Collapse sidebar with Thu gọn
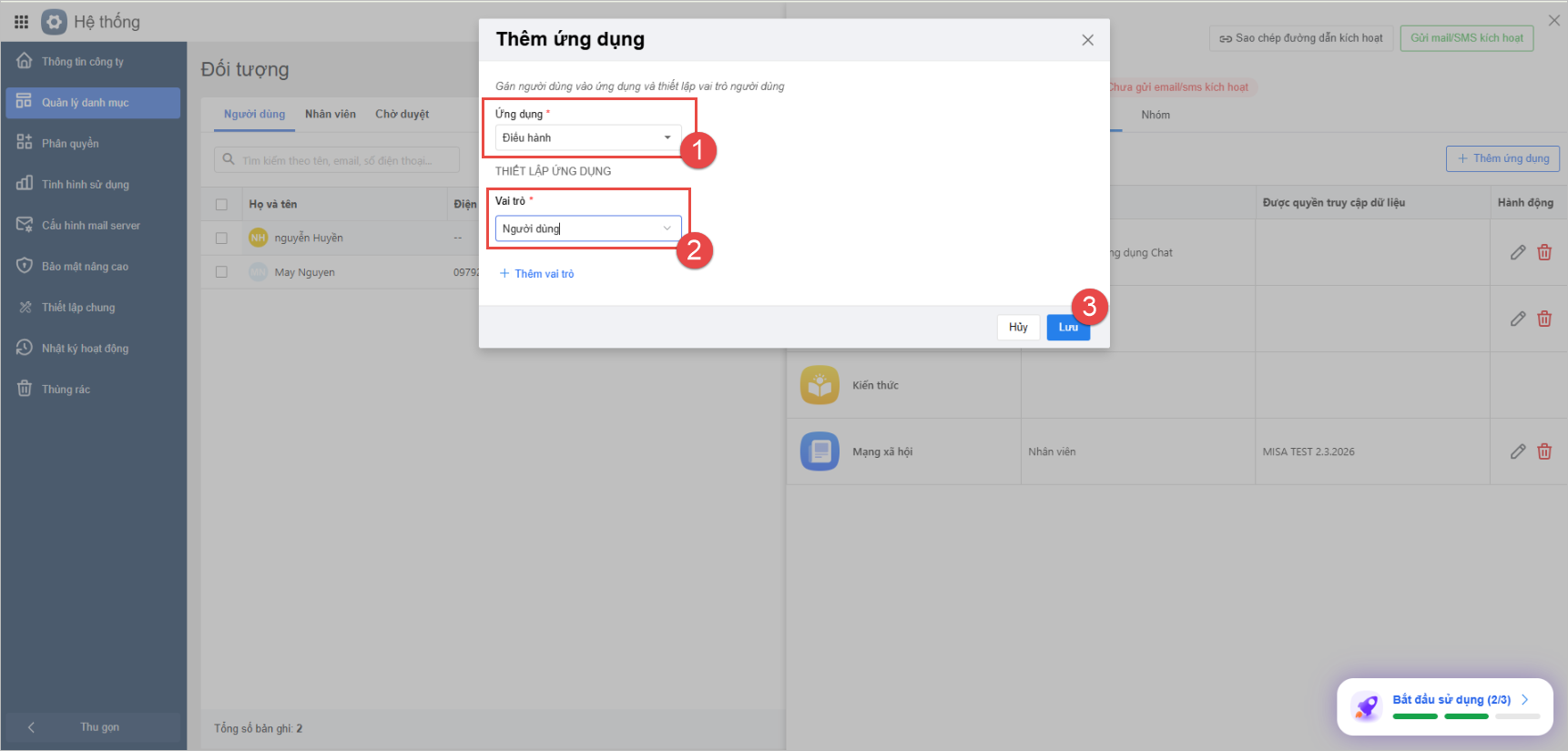This screenshot has width=1568, height=751. [x=93, y=727]
